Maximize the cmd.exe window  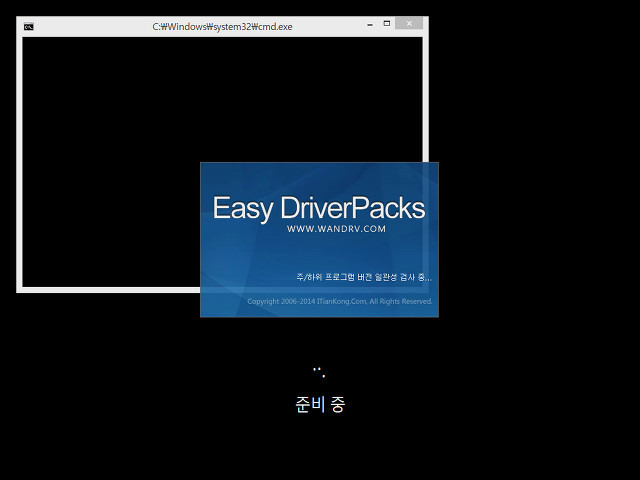tap(387, 24)
